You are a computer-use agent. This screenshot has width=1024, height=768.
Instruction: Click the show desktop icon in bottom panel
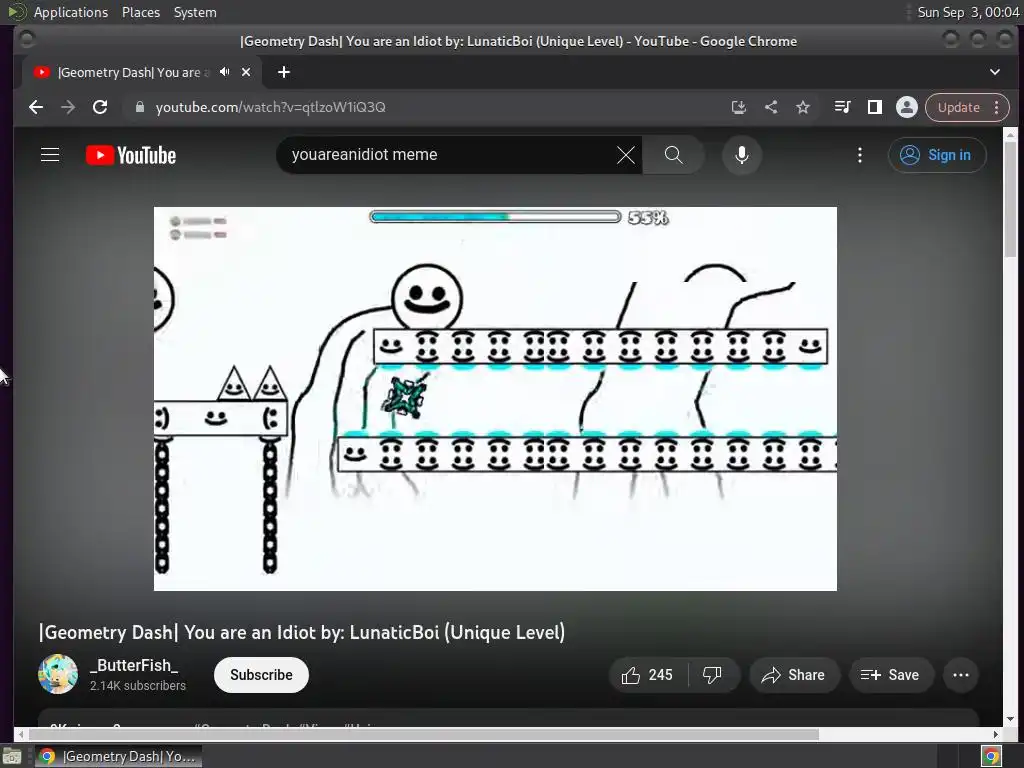click(x=12, y=757)
